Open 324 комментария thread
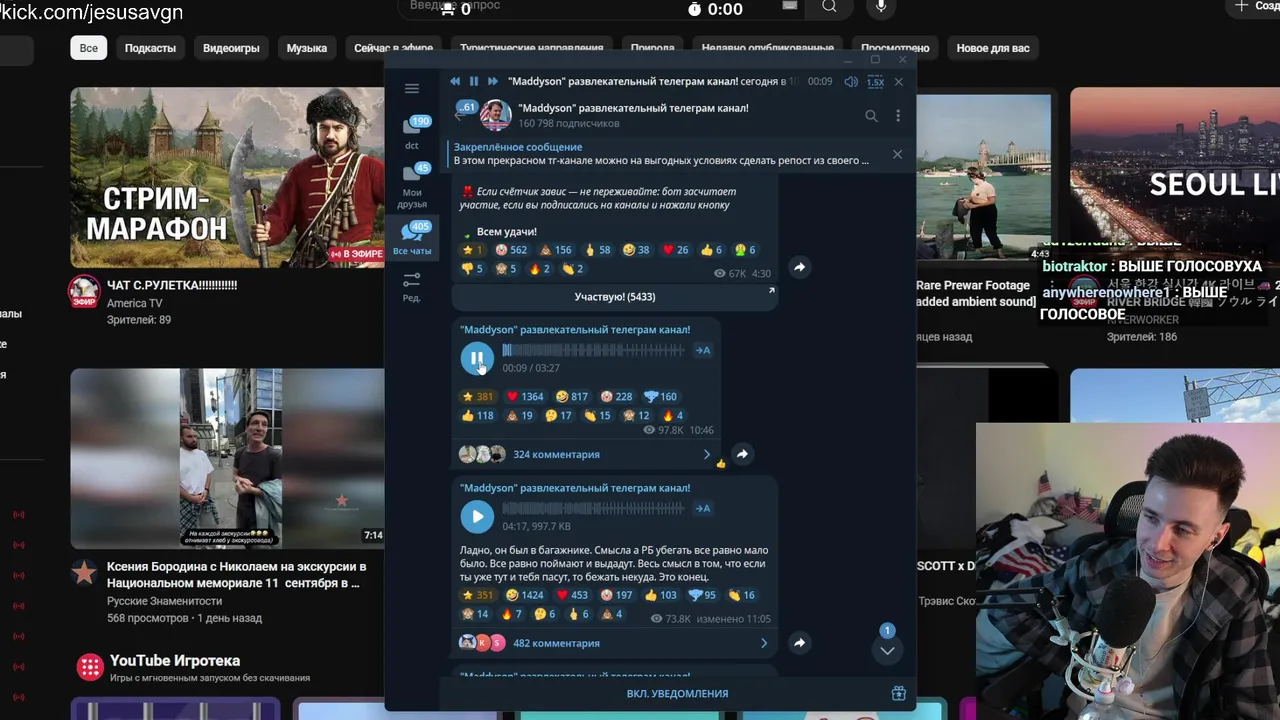 (x=556, y=454)
